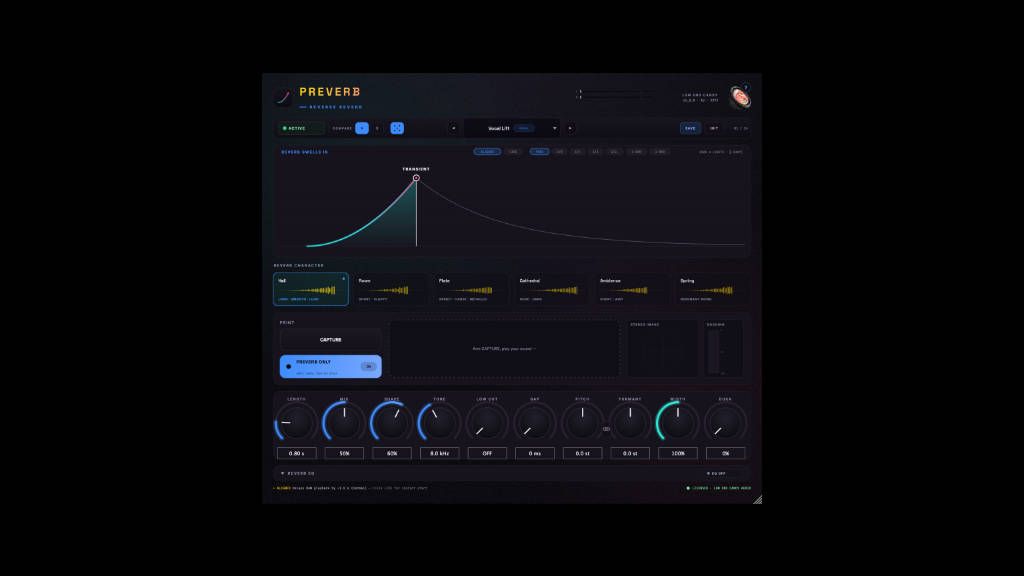Click the Init button
The width and height of the screenshot is (1024, 576).
pos(714,129)
